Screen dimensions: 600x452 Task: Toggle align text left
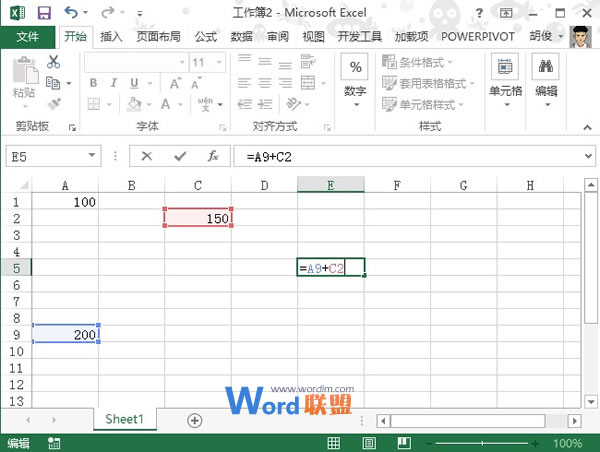(x=244, y=83)
